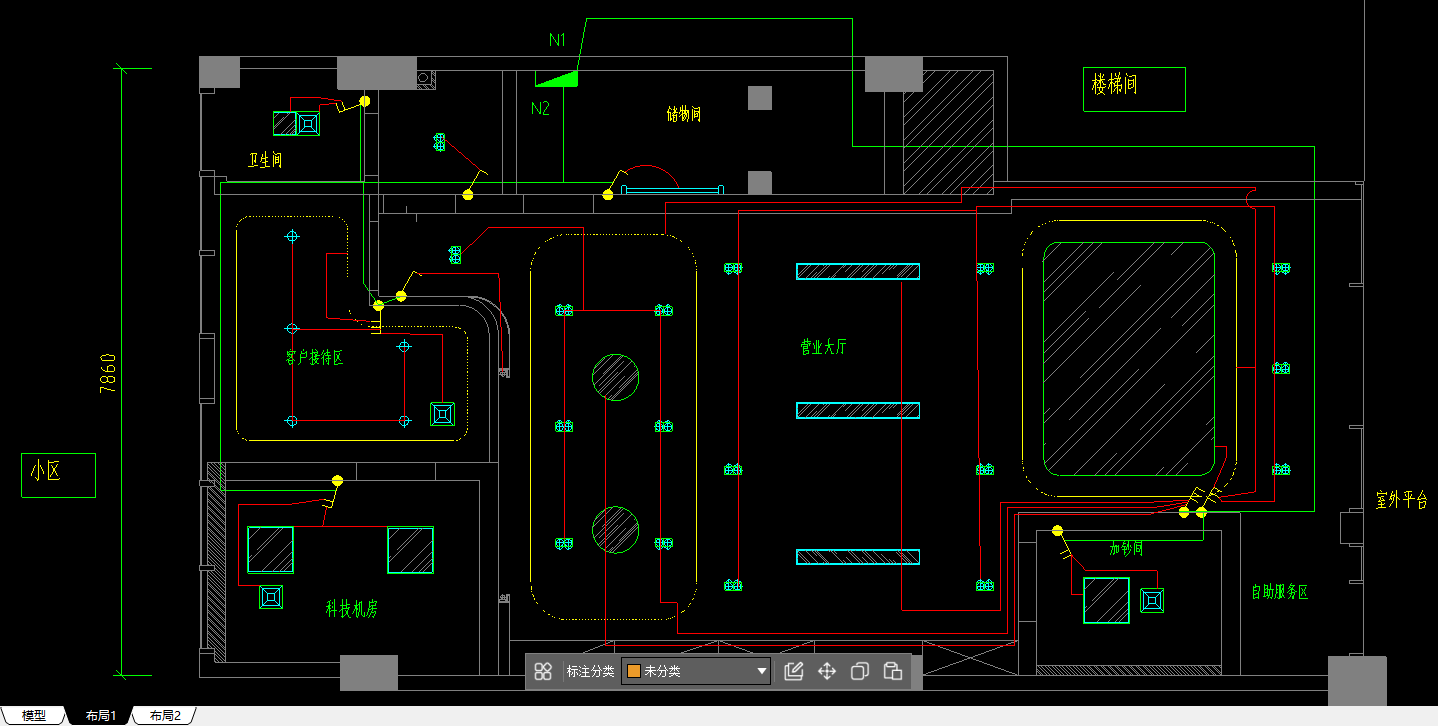Switch to the 布局1 tab
This screenshot has height=726, width=1438.
(101, 716)
